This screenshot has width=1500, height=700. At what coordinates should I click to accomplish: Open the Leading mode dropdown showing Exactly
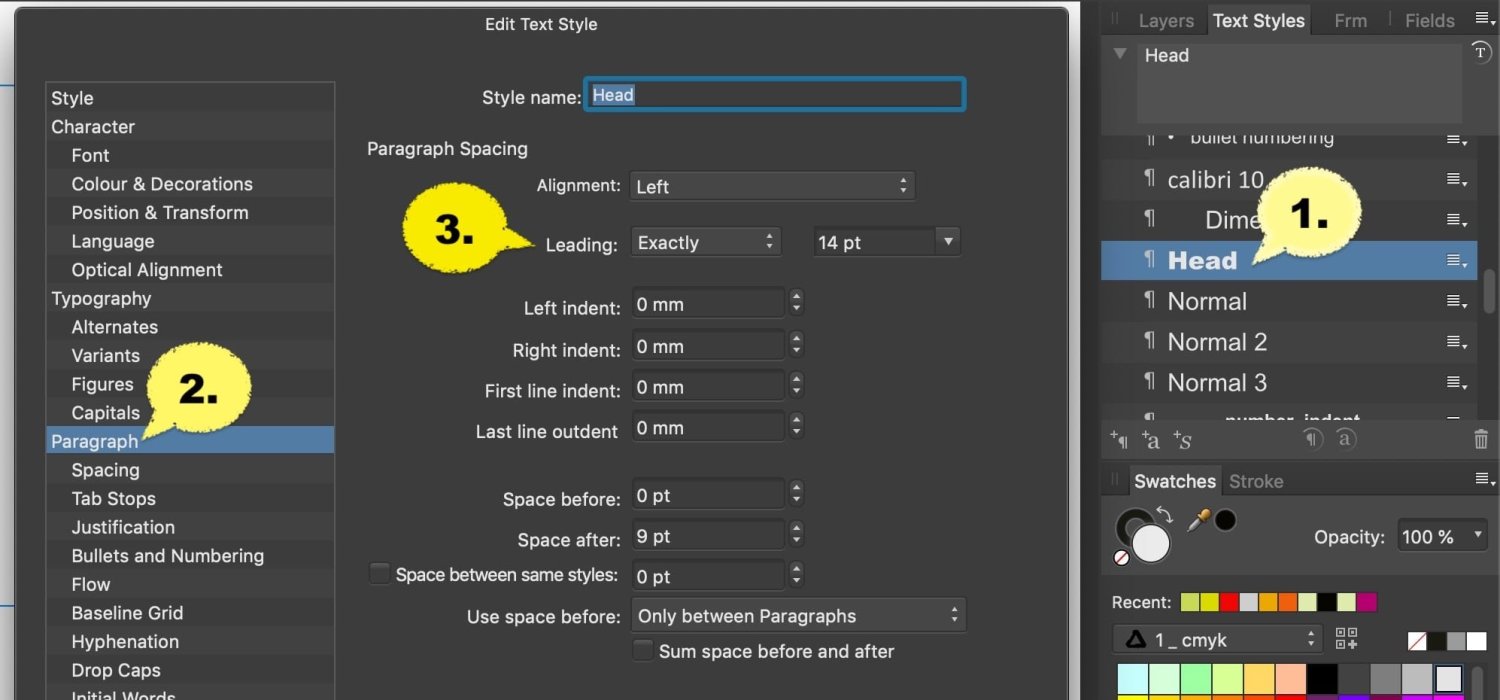click(x=704, y=241)
